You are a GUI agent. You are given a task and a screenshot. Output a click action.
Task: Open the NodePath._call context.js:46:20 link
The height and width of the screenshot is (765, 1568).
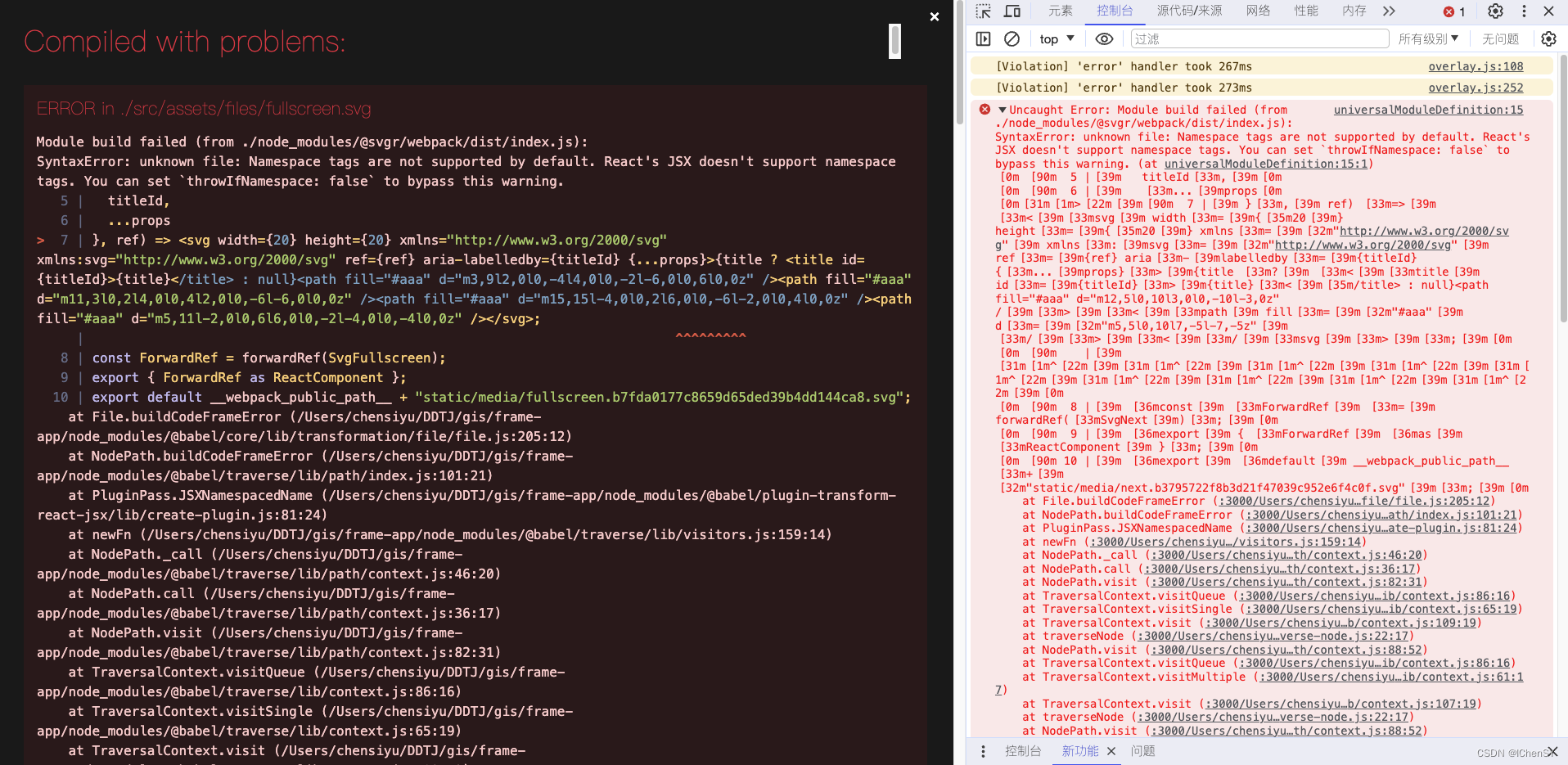pyautogui.click(x=1286, y=555)
